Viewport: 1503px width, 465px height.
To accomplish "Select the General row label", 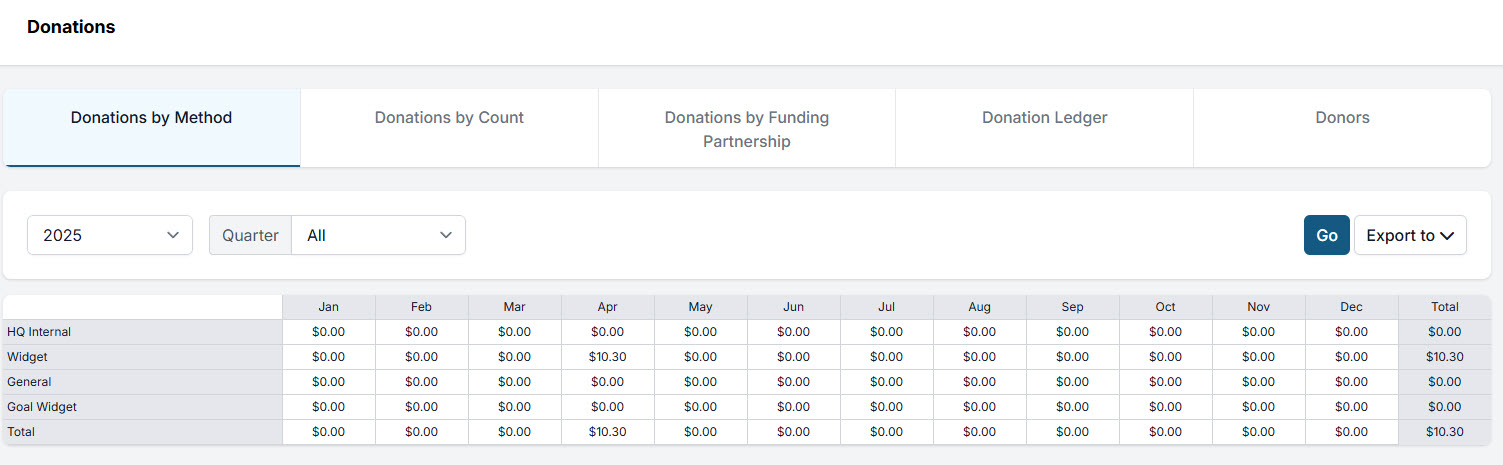I will [29, 382].
